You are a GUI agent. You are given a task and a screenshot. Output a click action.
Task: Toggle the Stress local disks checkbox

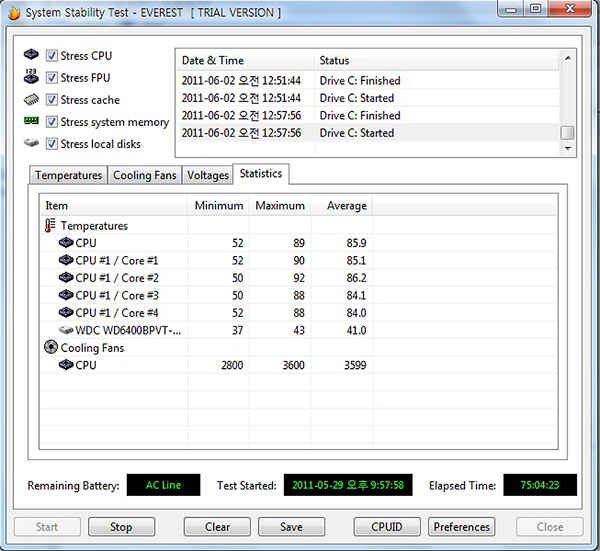[52, 144]
